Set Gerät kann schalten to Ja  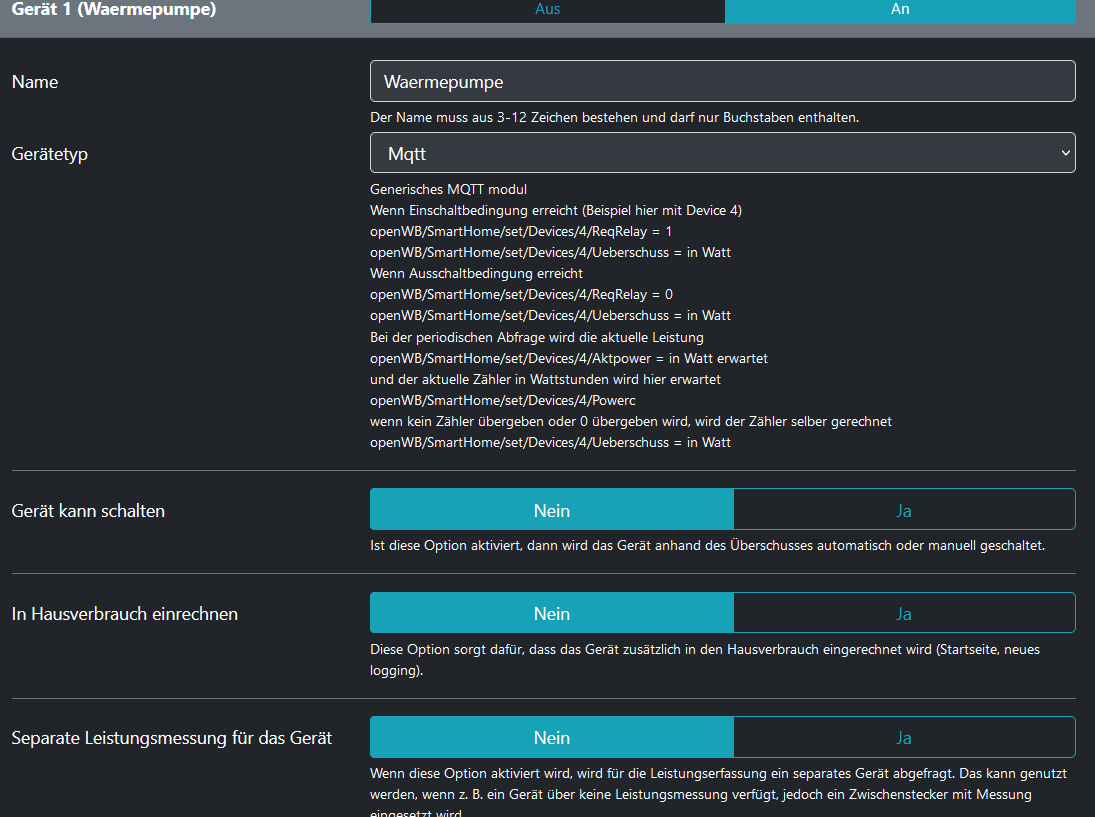(x=904, y=510)
